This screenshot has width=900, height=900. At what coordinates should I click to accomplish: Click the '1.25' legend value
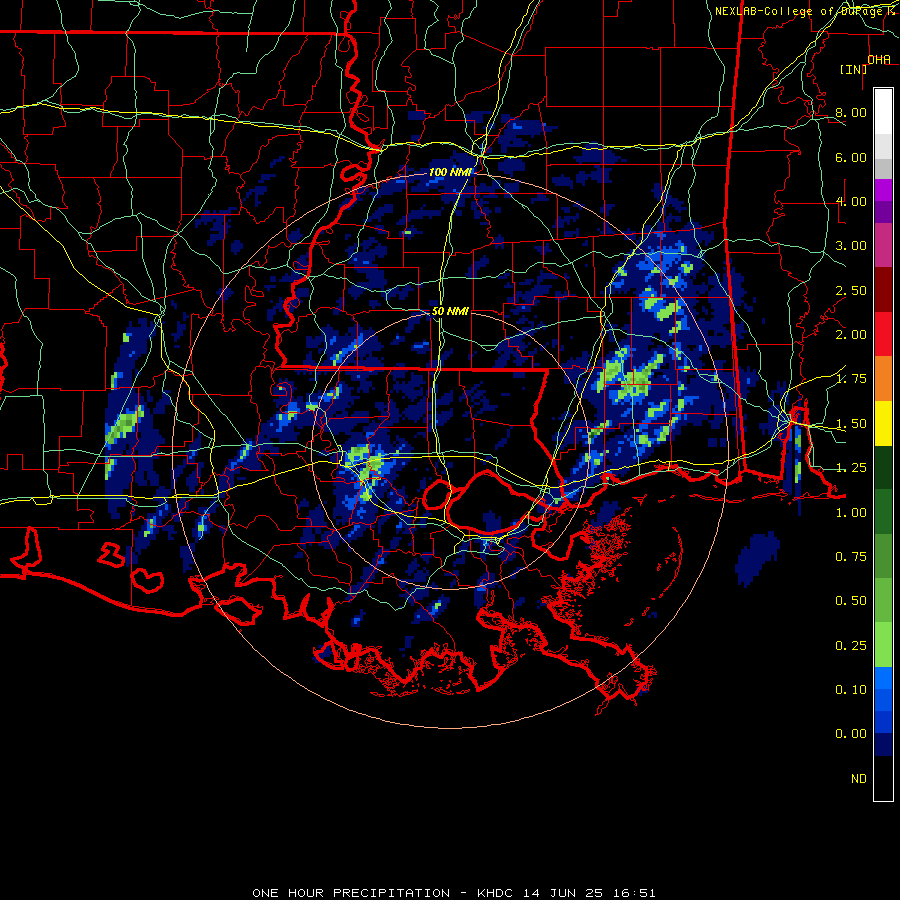pyautogui.click(x=851, y=468)
